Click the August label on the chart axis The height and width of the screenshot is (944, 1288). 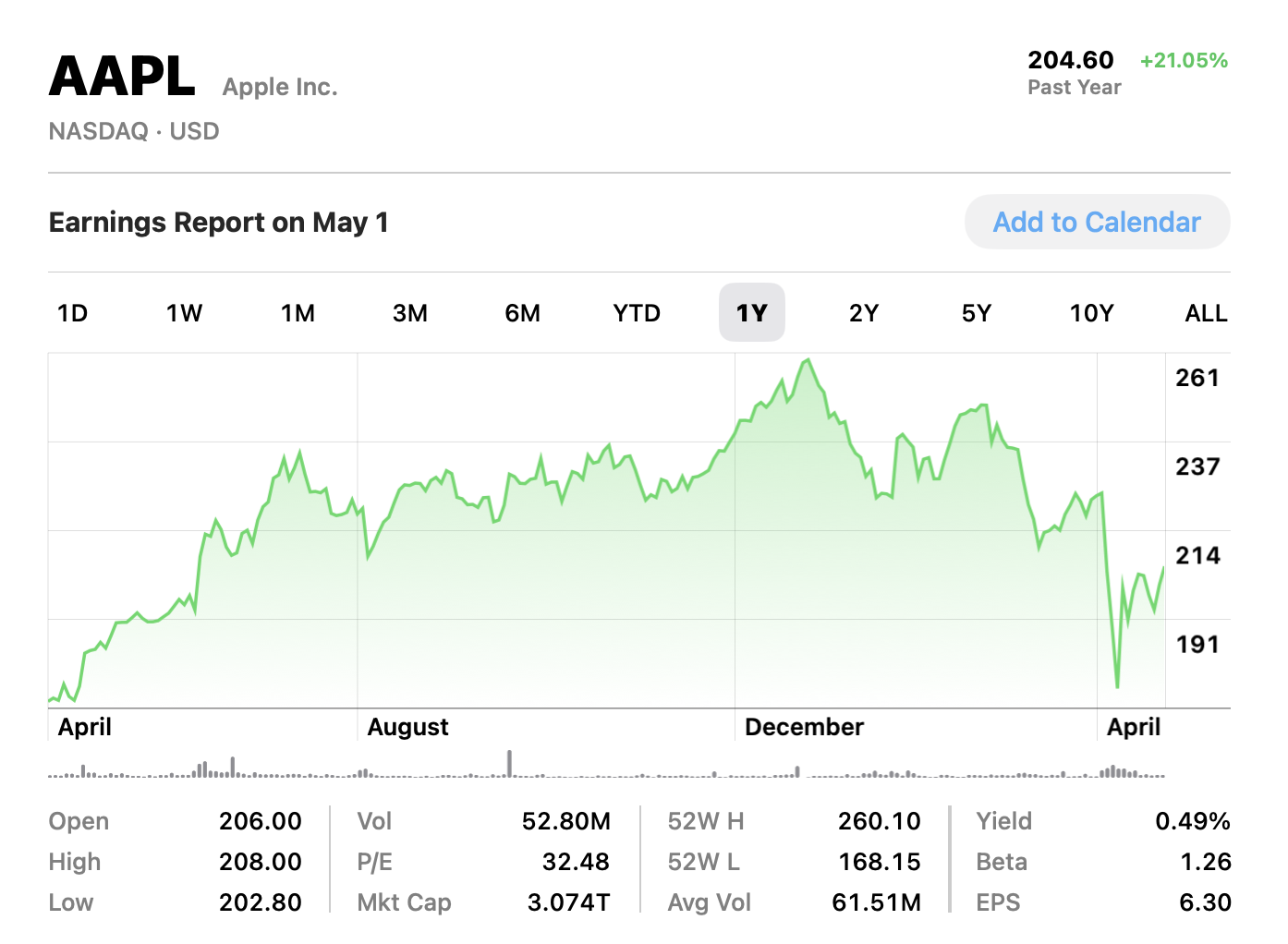(407, 727)
